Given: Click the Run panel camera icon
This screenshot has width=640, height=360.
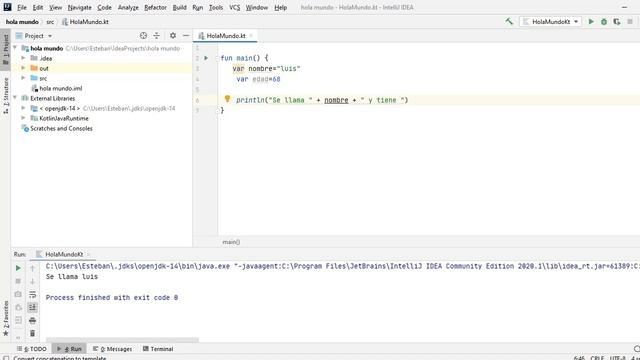Looking at the screenshot, I should coord(18,294).
